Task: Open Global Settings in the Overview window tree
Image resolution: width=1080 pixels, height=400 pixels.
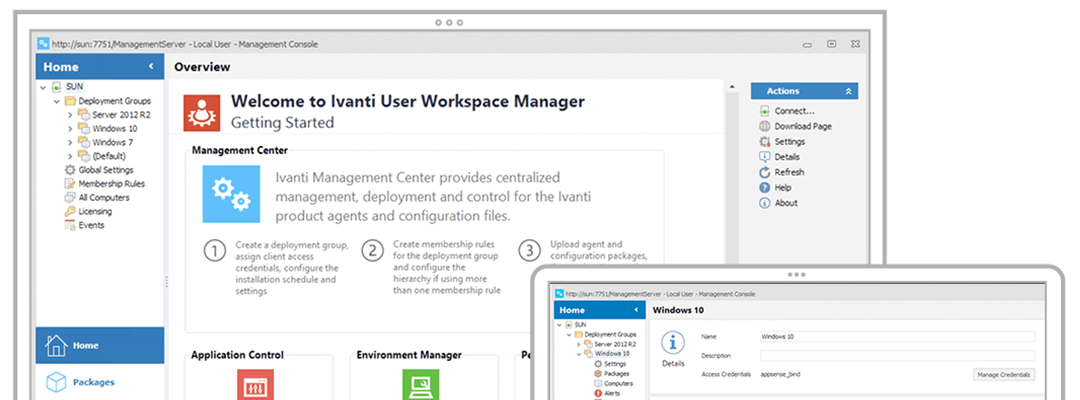Action: [x=98, y=169]
